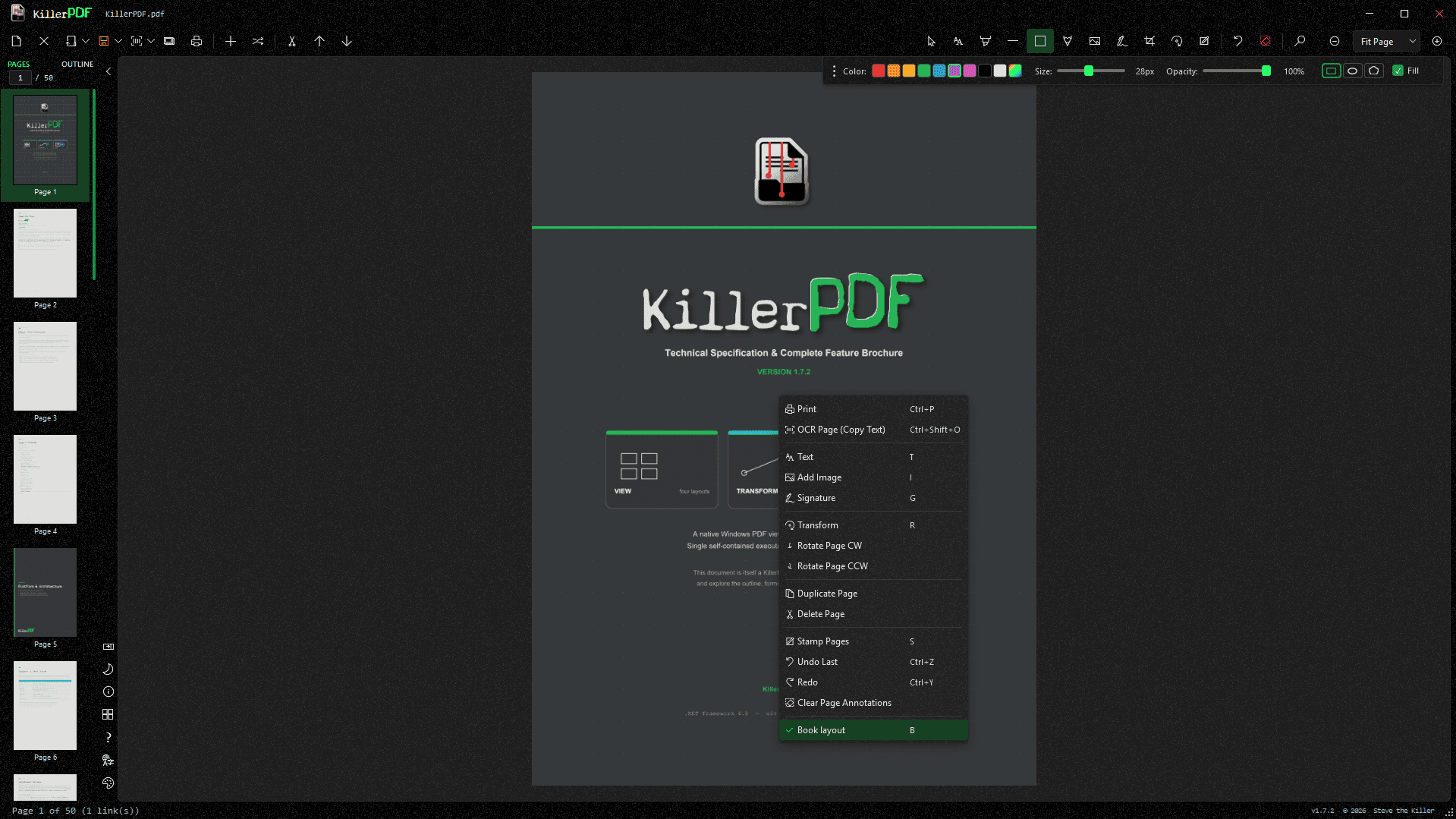The image size is (1456, 819).
Task: Click the language translate icon
Action: pos(108,761)
